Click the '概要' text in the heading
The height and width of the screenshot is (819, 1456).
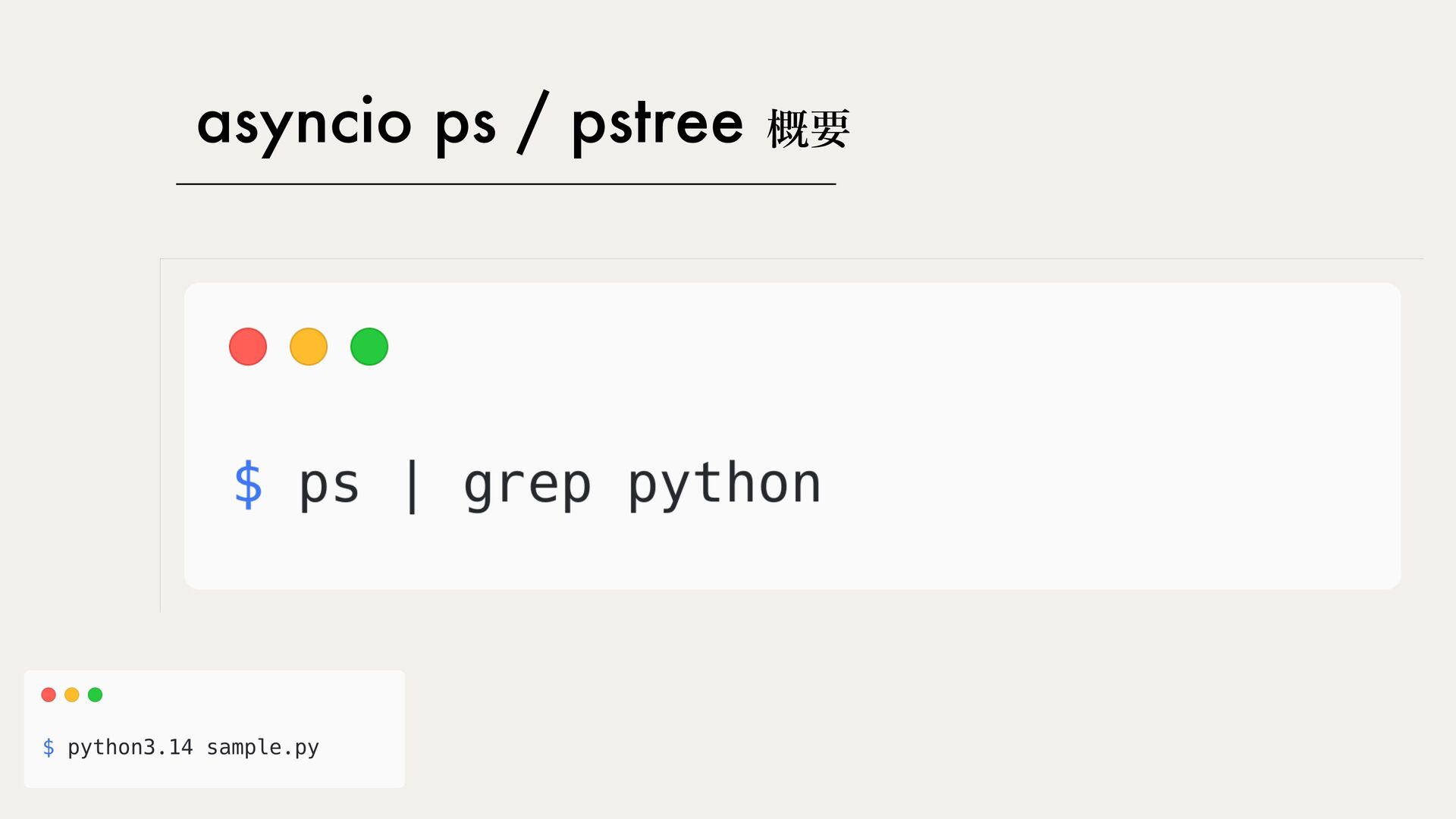coord(808,128)
